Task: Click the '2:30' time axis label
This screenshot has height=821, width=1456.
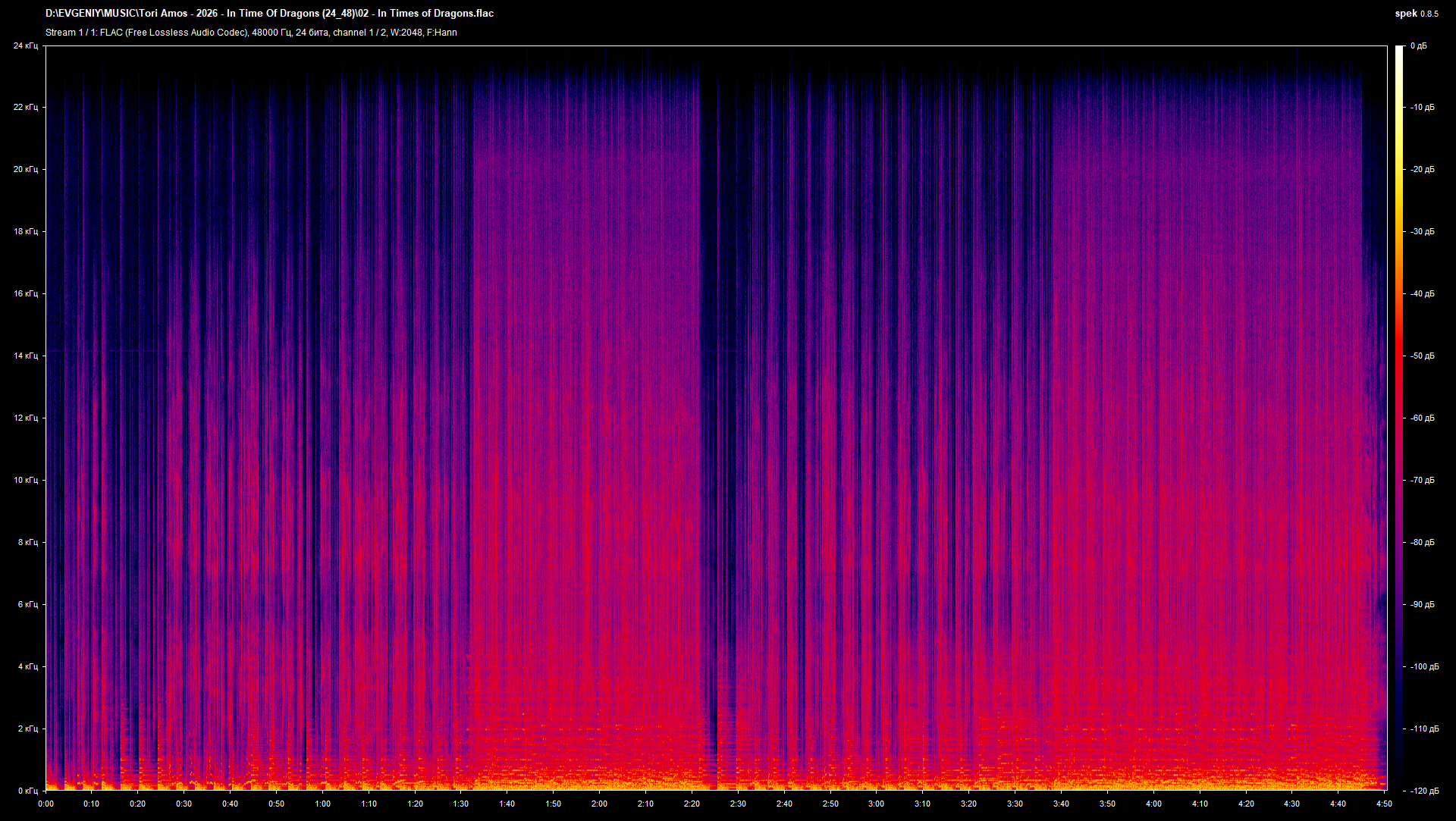Action: tap(739, 804)
